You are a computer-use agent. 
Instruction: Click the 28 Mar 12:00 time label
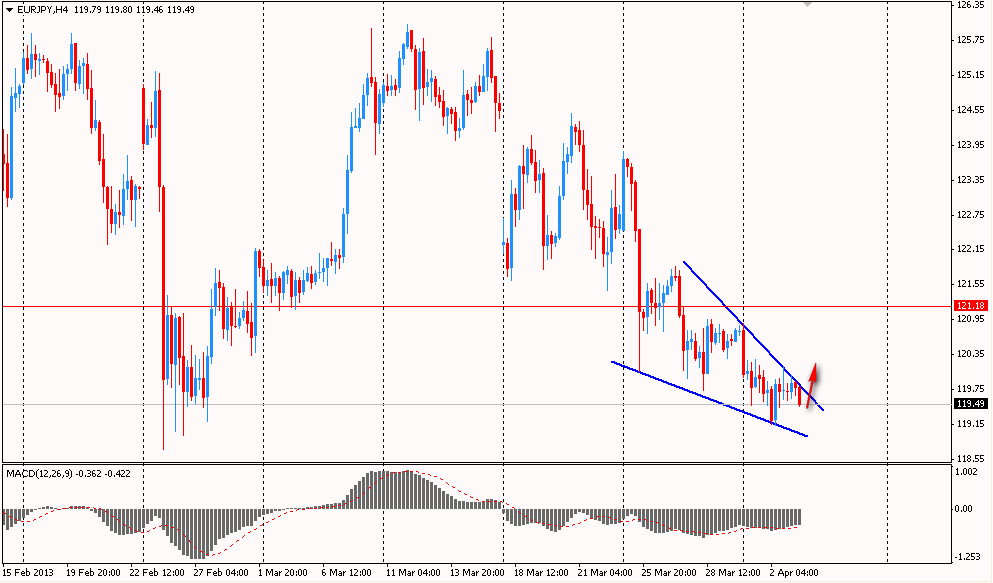click(x=733, y=573)
